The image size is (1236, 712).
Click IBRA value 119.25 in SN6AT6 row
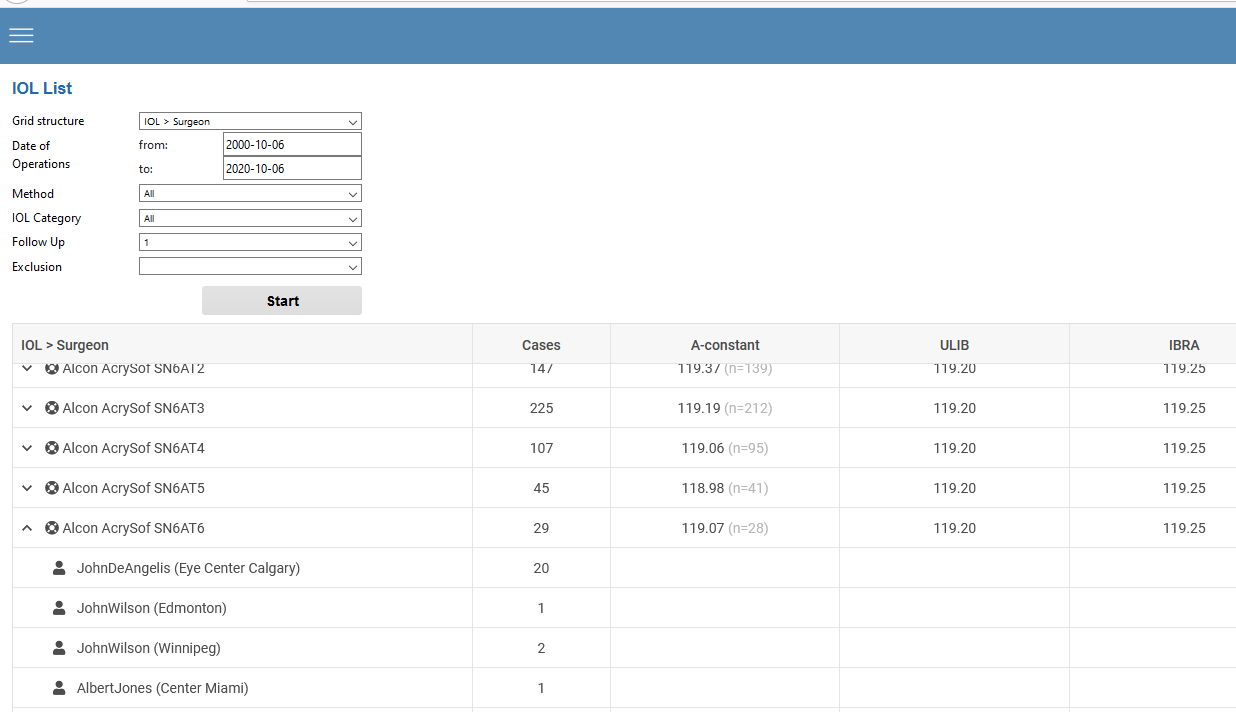pyautogui.click(x=1184, y=528)
